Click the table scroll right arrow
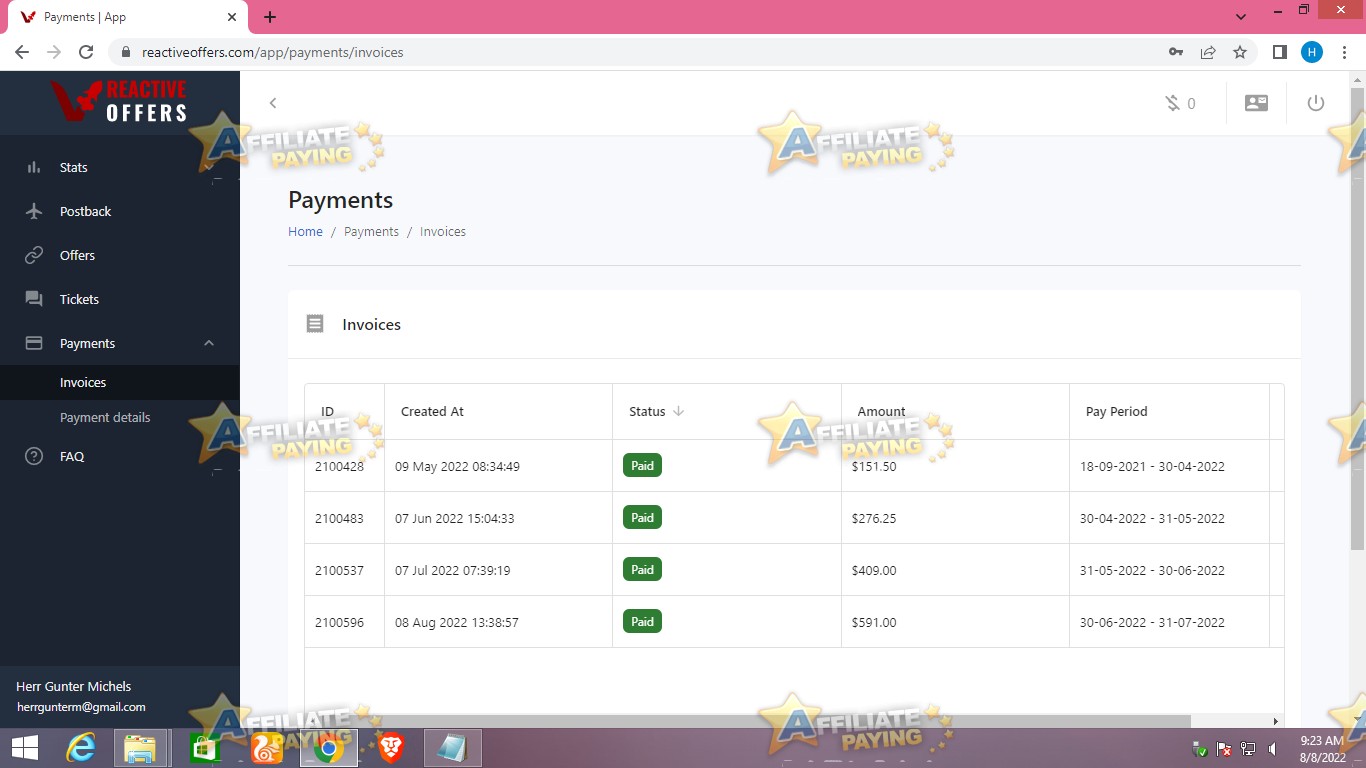 tap(1275, 721)
